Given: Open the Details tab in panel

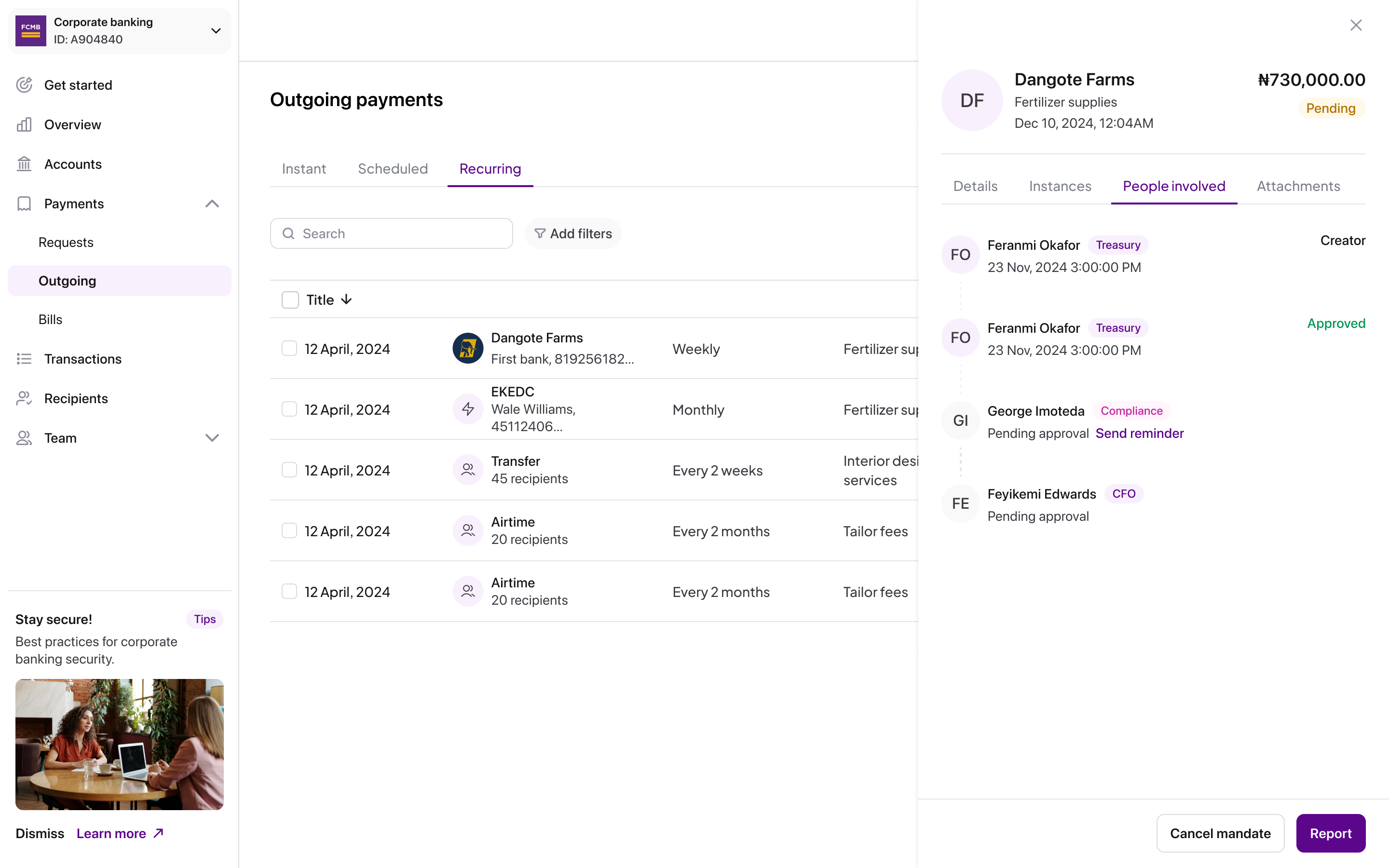Looking at the screenshot, I should pos(975,186).
